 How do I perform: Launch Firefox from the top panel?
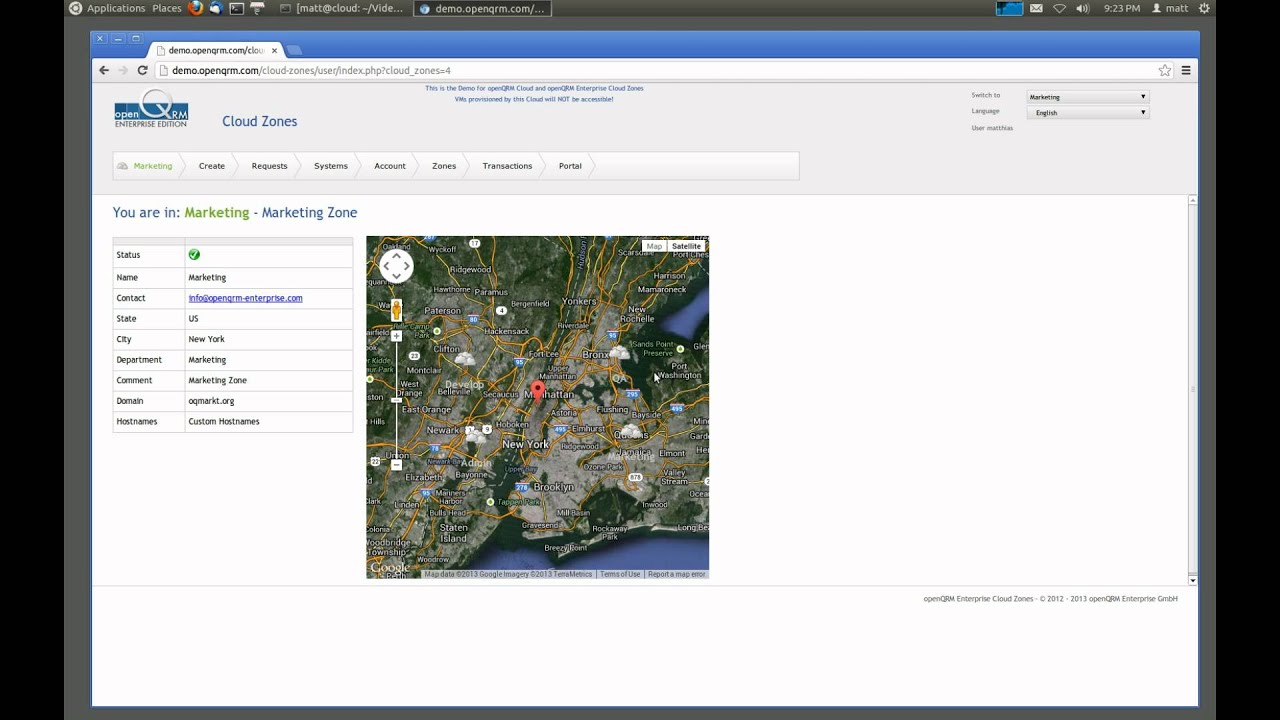[x=195, y=8]
